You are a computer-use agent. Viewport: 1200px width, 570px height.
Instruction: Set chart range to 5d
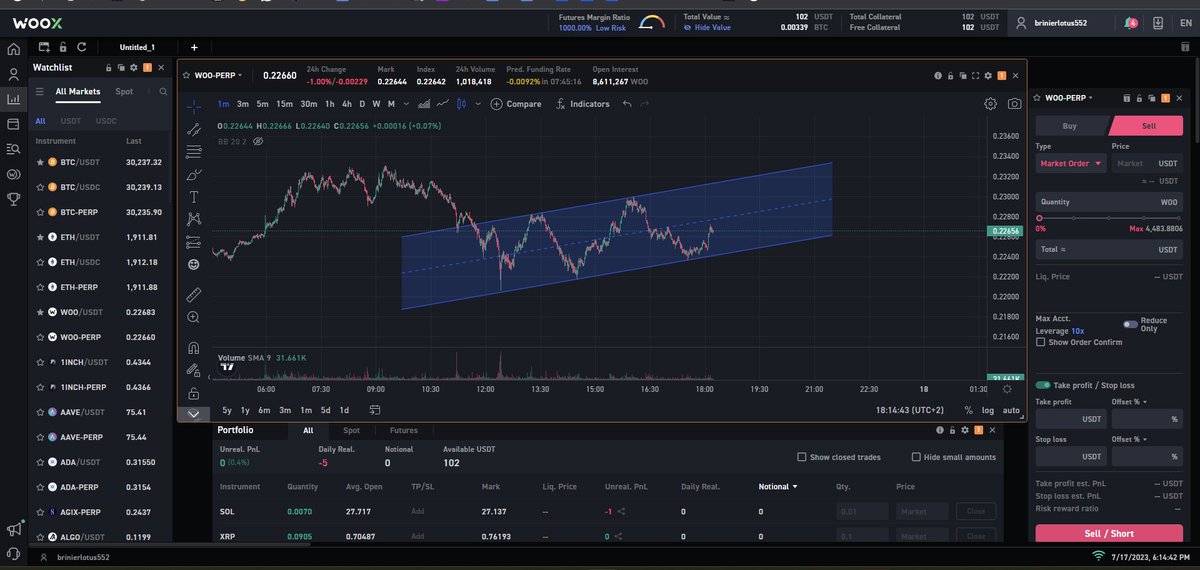coord(326,410)
